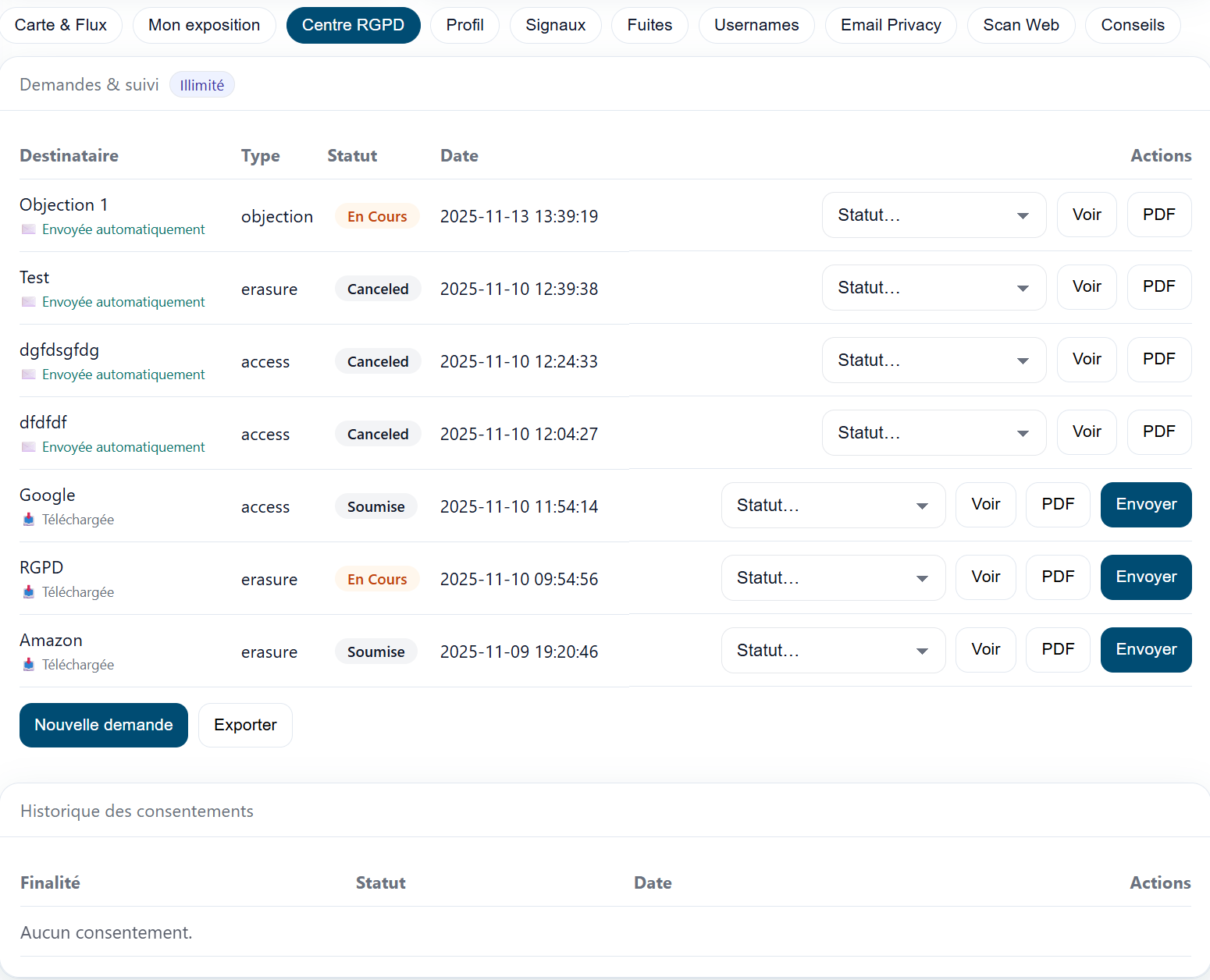Expand Statut dropdown for Google request
This screenshot has height=980, width=1210.
click(x=832, y=506)
